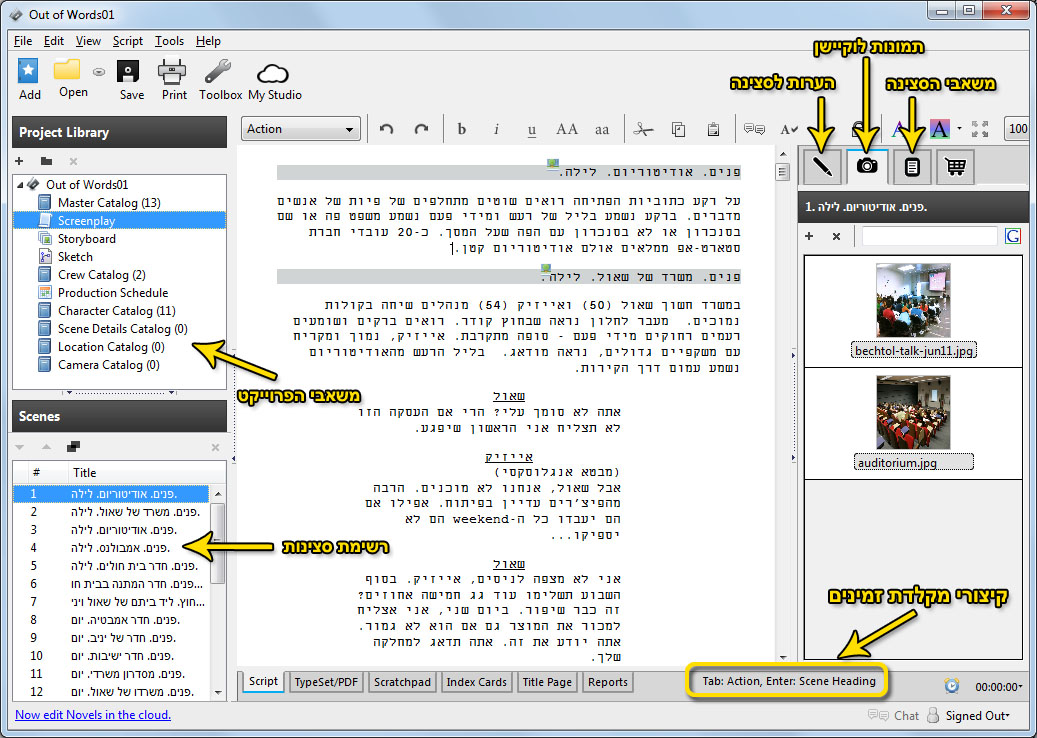1037x738 pixels.
Task: Undo the last edit
Action: coord(387,129)
